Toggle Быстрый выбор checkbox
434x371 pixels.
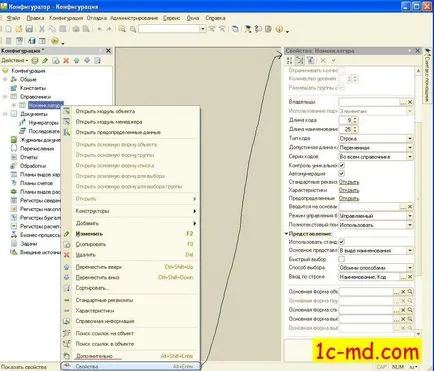click(341, 259)
